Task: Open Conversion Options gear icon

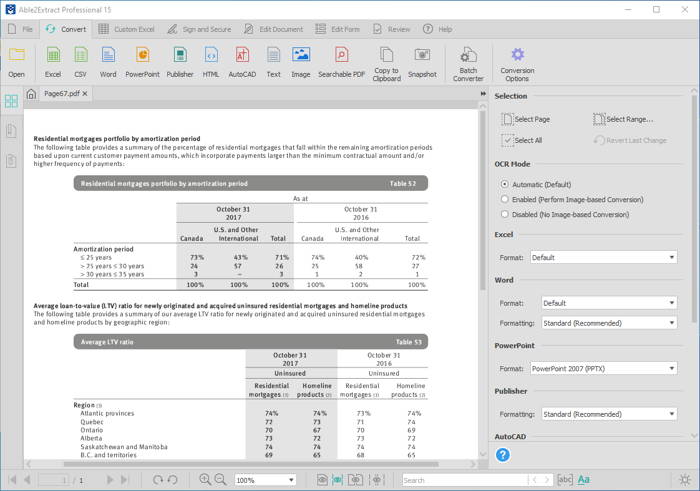Action: [x=517, y=63]
